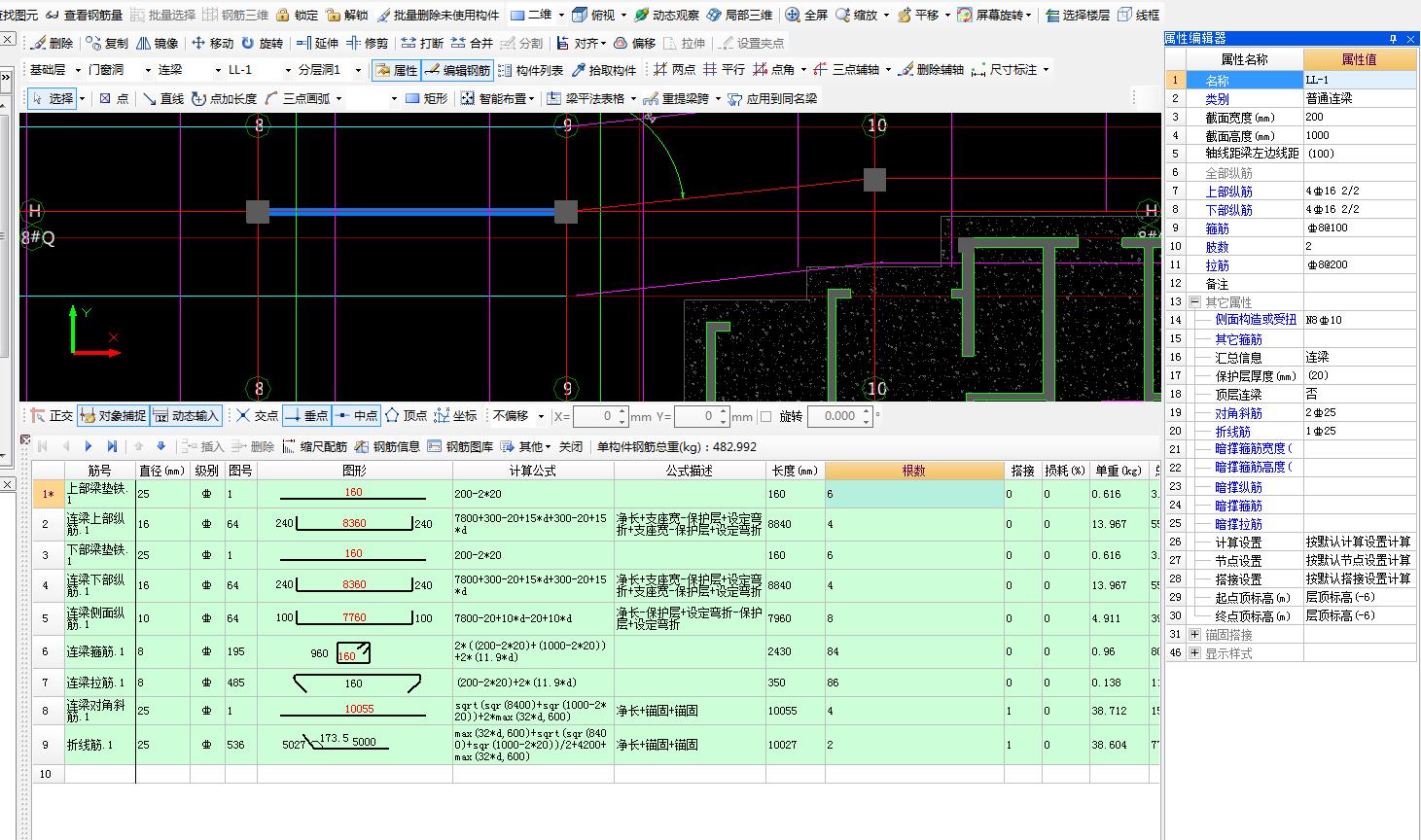Expand the 锚固搭接 property group
This screenshot has height=840, width=1421.
coord(1194,635)
